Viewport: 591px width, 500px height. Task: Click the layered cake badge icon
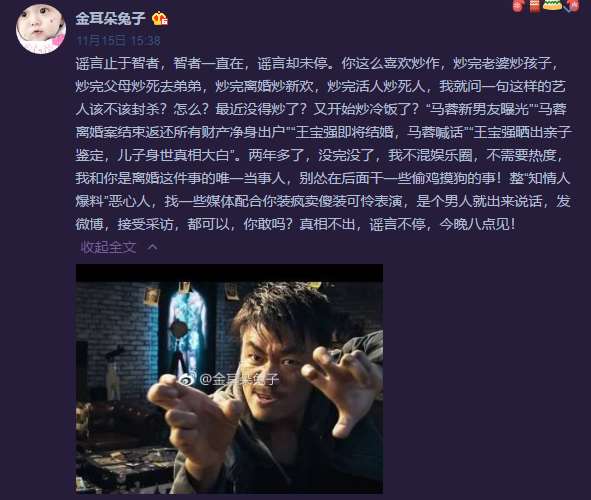point(552,5)
